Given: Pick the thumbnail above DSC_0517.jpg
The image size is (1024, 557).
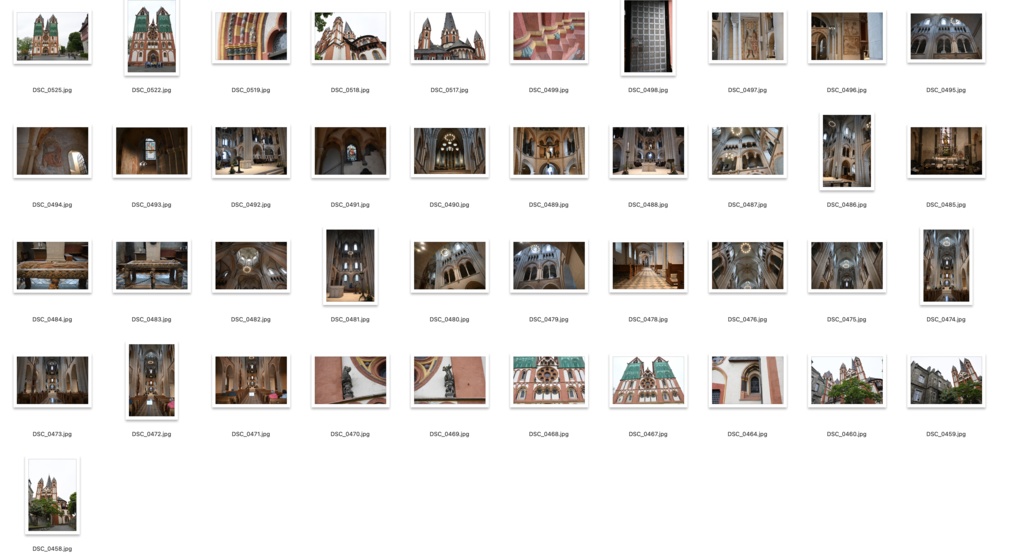Looking at the screenshot, I should pos(449,37).
